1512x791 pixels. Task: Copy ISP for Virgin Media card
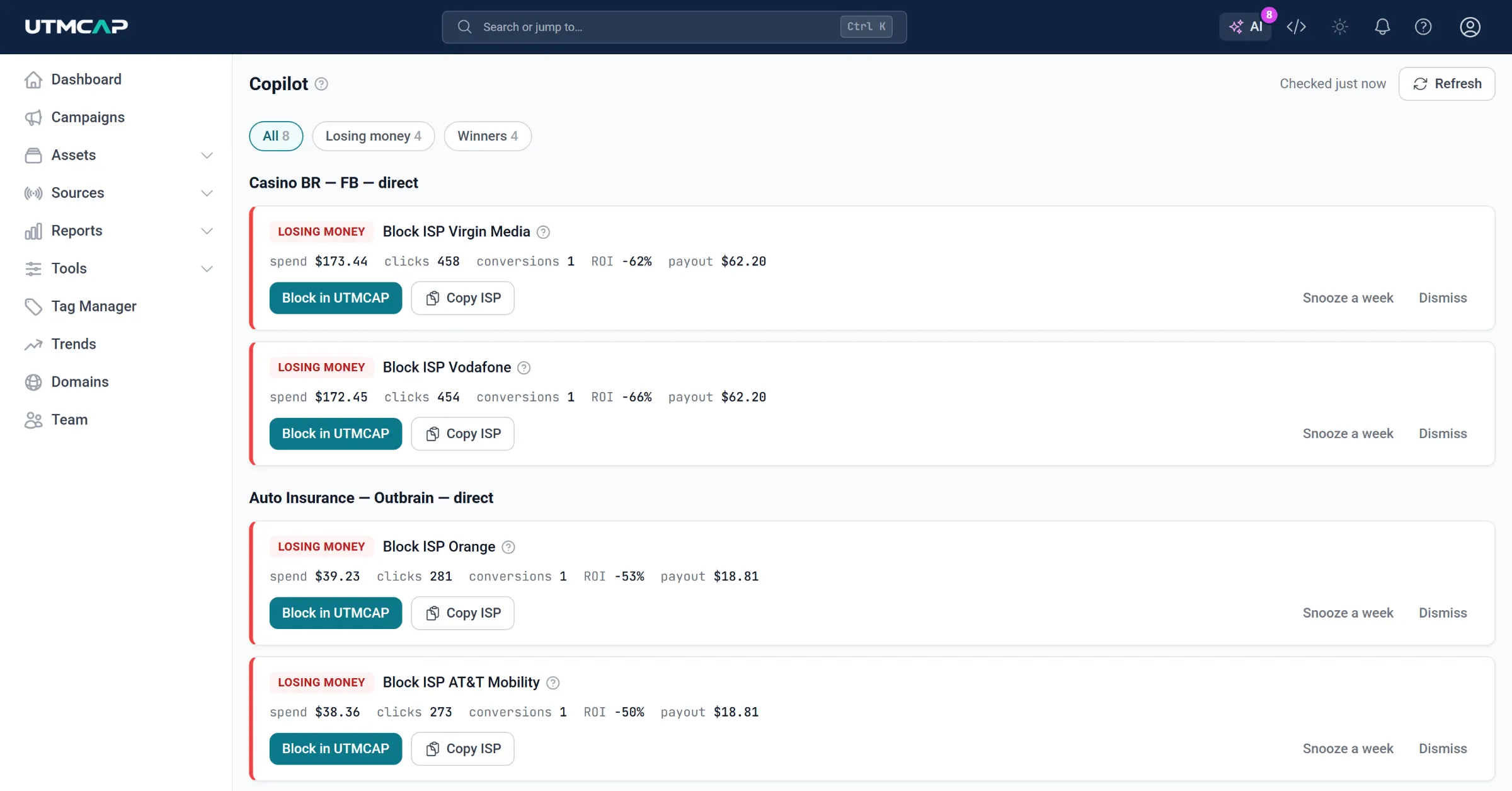(462, 298)
